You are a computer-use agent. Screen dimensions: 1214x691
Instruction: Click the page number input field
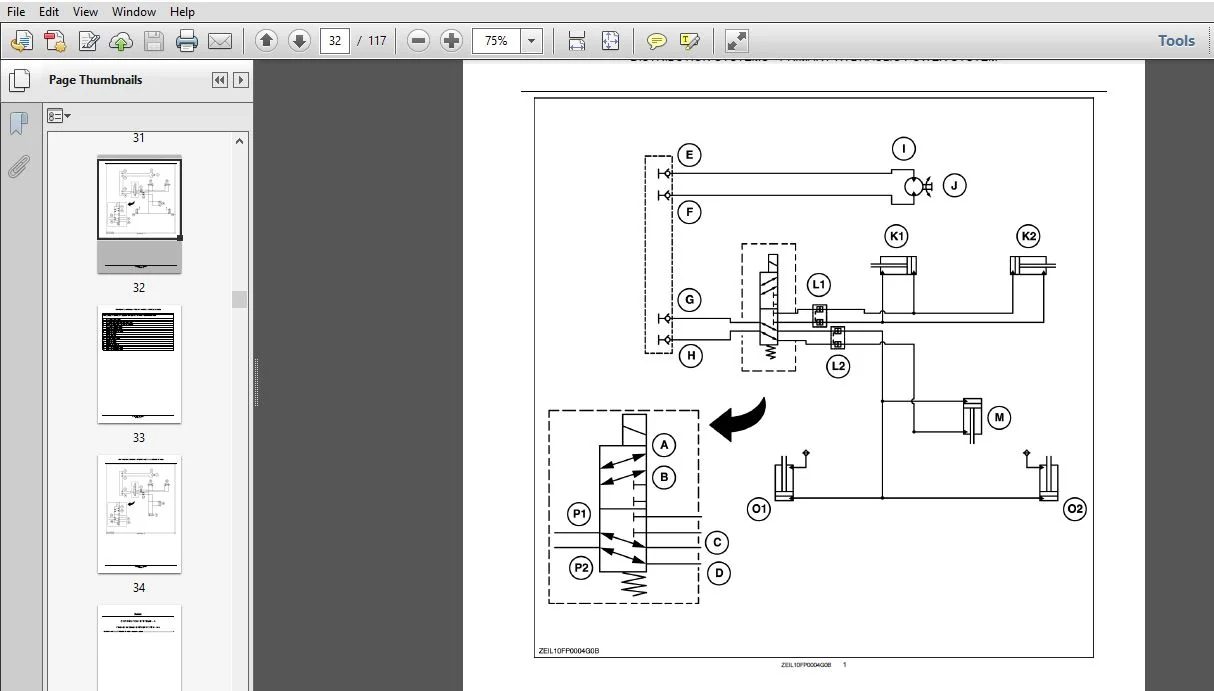click(334, 41)
